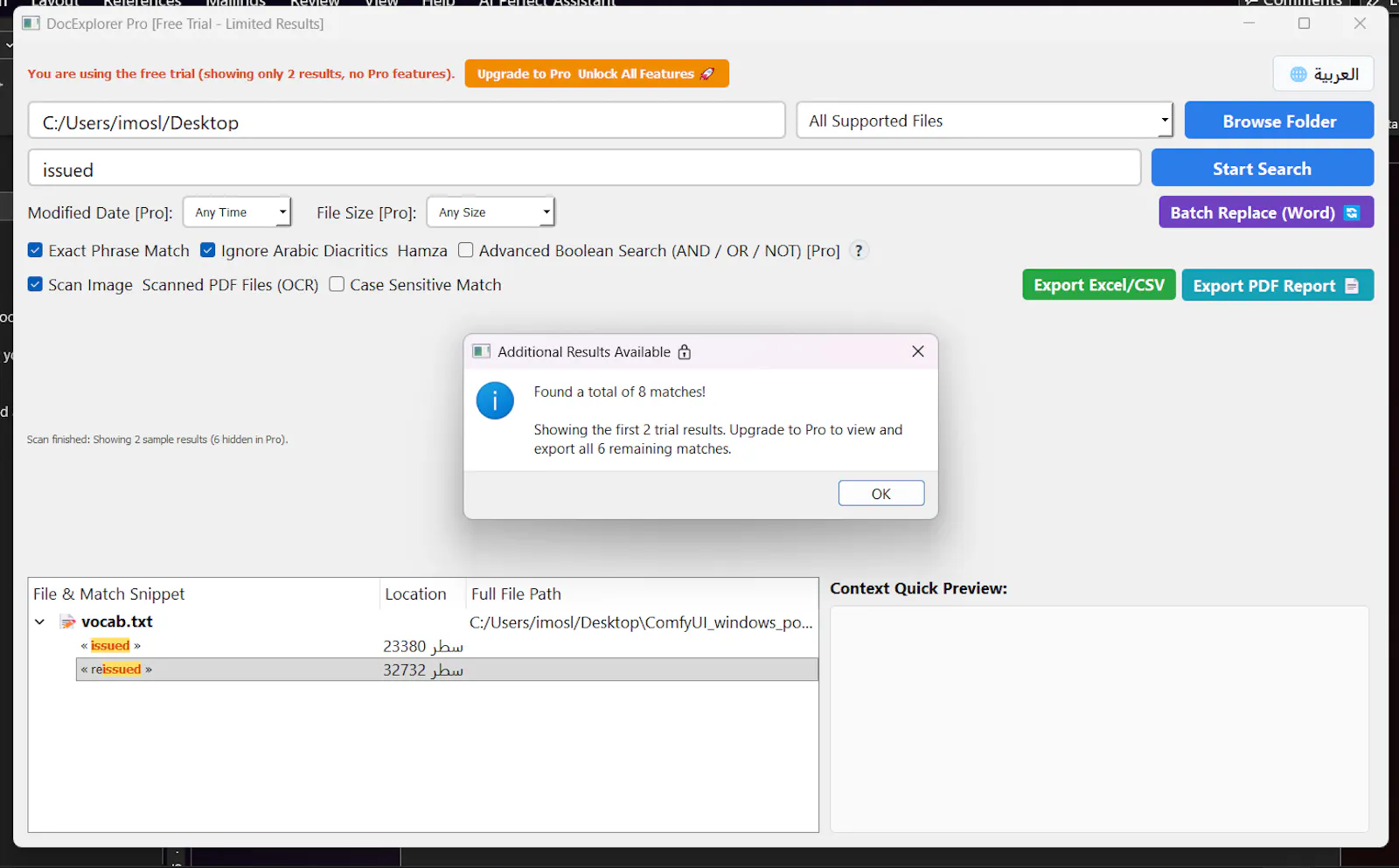Viewport: 1399px width, 868px height.
Task: Toggle Scan Image Scanned PDF Files OCR
Action: [x=35, y=284]
